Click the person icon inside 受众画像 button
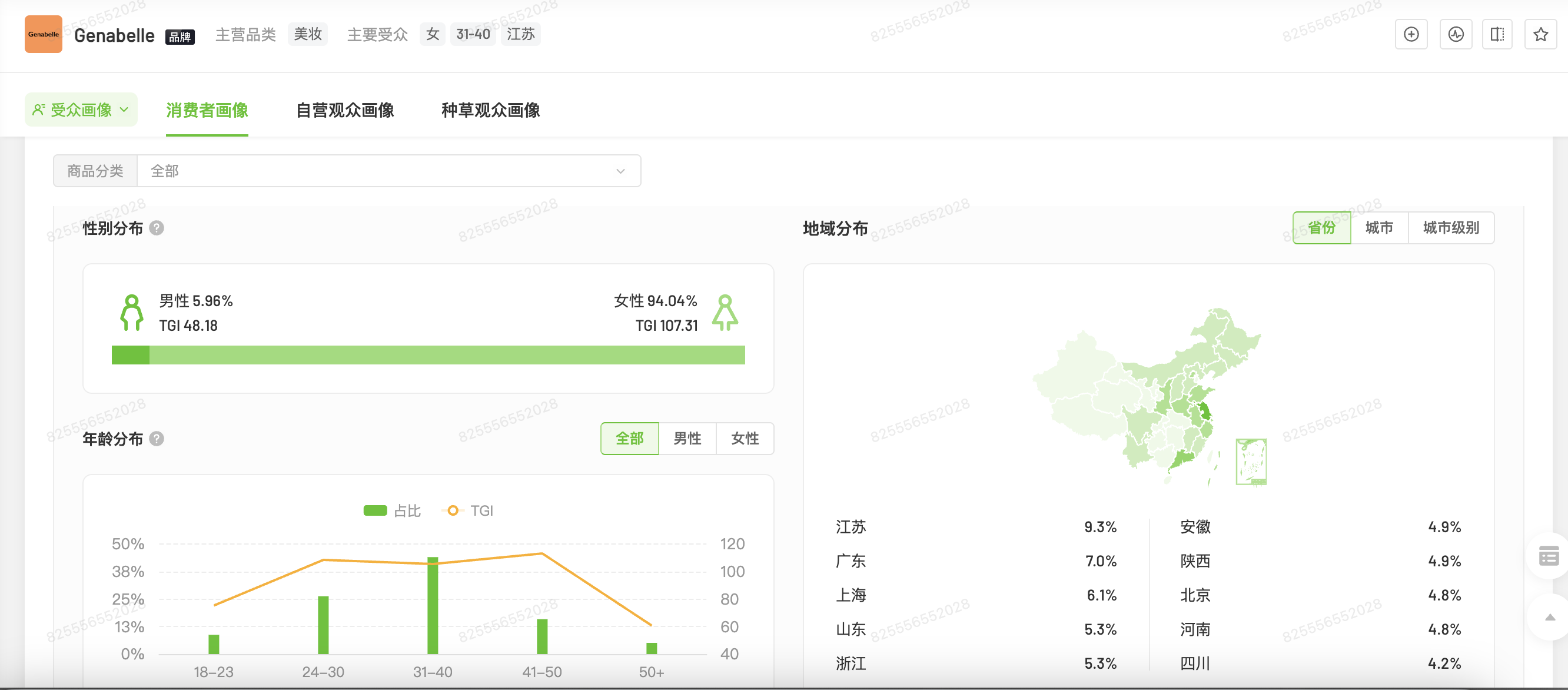This screenshot has width=1568, height=690. [39, 109]
